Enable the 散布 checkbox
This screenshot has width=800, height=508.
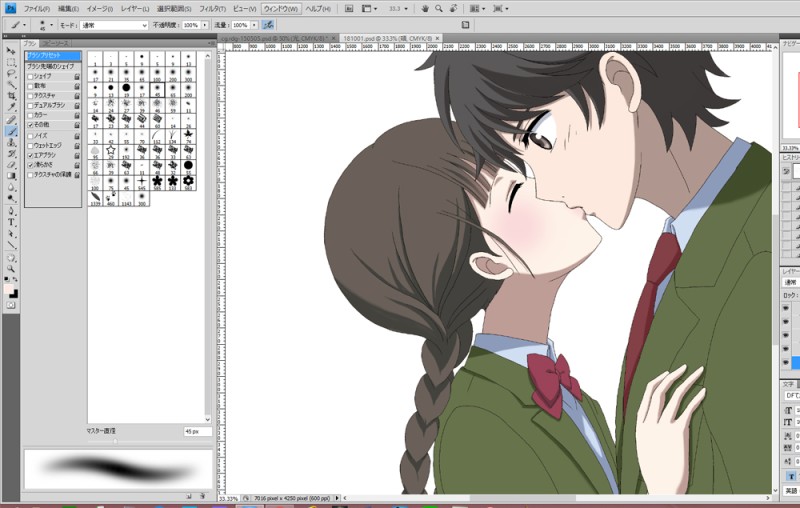pyautogui.click(x=30, y=86)
